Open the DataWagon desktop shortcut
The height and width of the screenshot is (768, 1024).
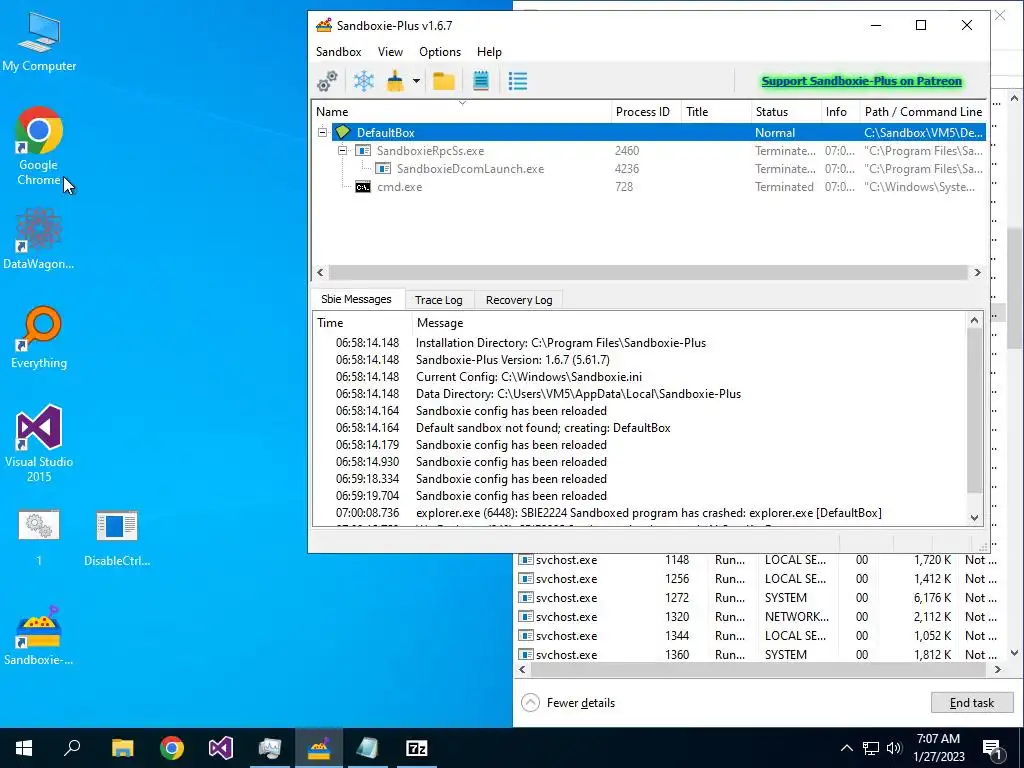click(x=39, y=239)
